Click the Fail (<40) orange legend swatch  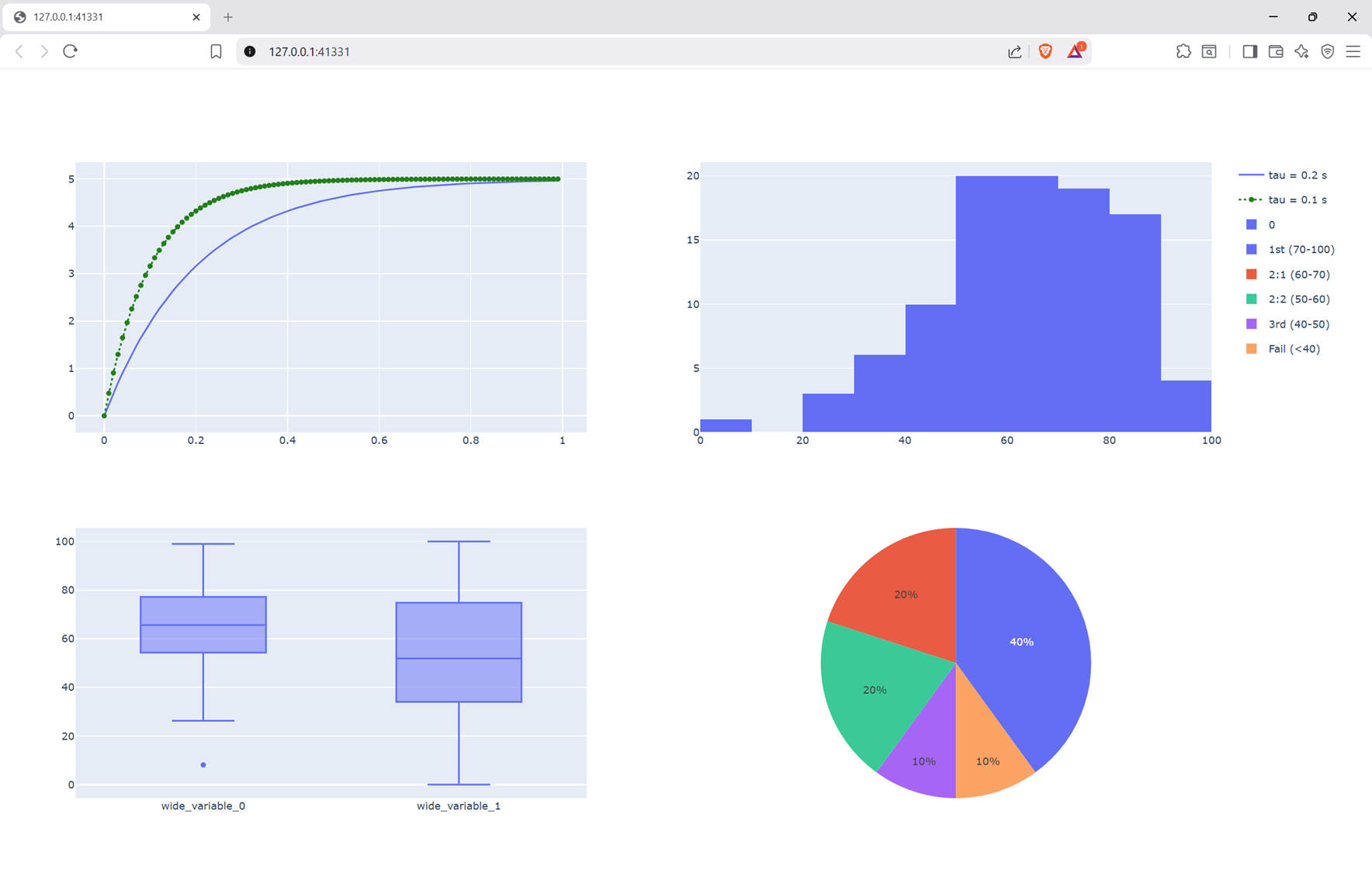1251,349
